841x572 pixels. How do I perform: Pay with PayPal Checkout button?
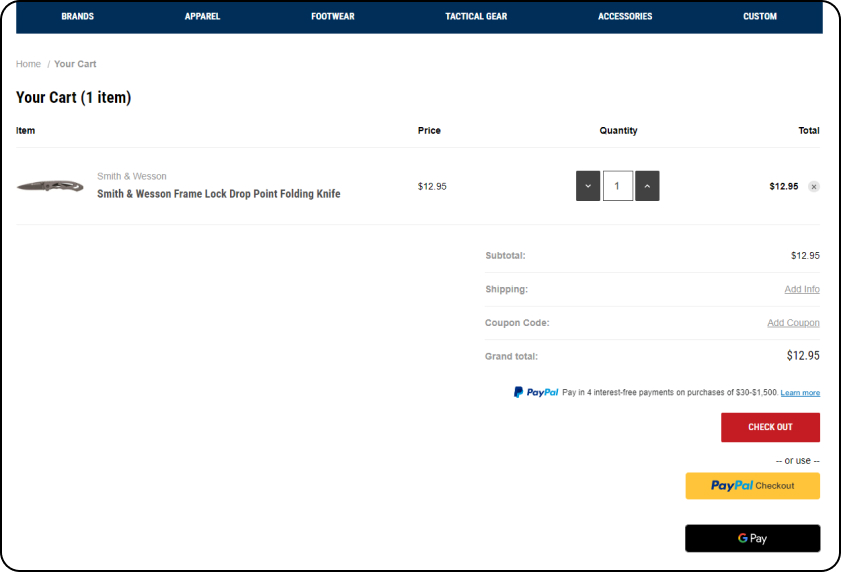[x=753, y=486]
